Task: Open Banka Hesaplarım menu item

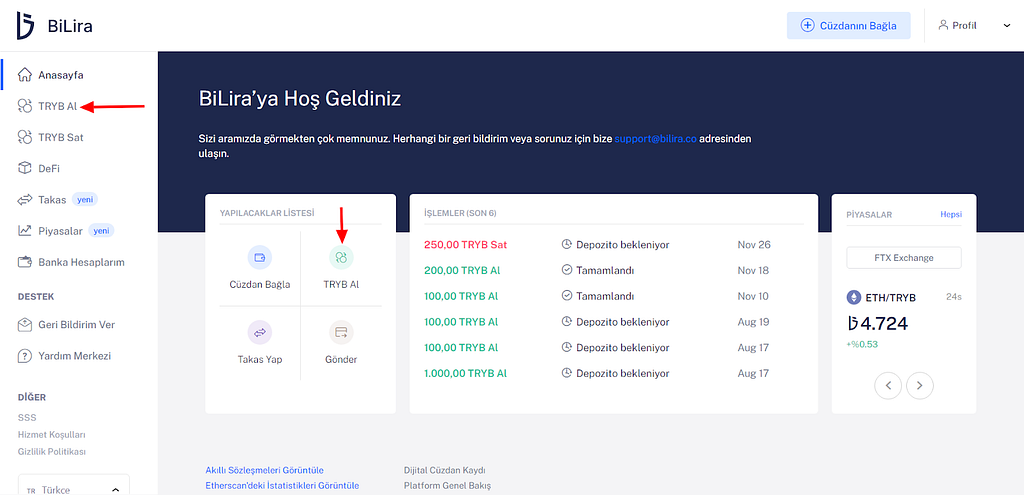Action: point(79,263)
